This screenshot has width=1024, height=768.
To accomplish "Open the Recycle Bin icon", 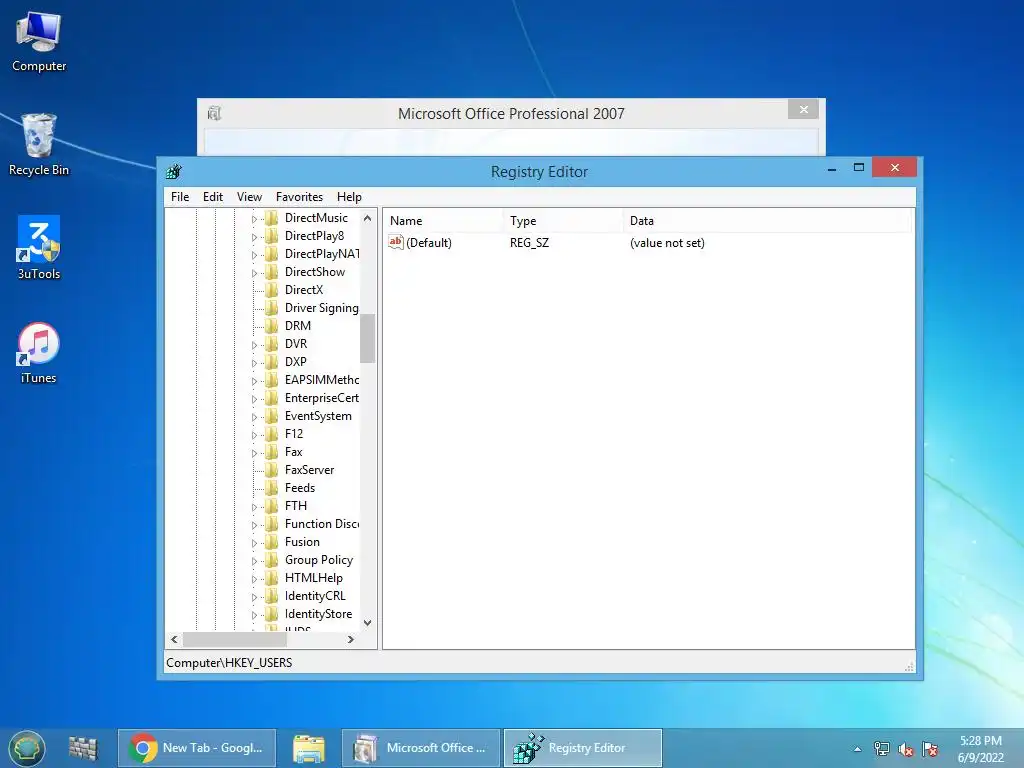I will pos(39,145).
